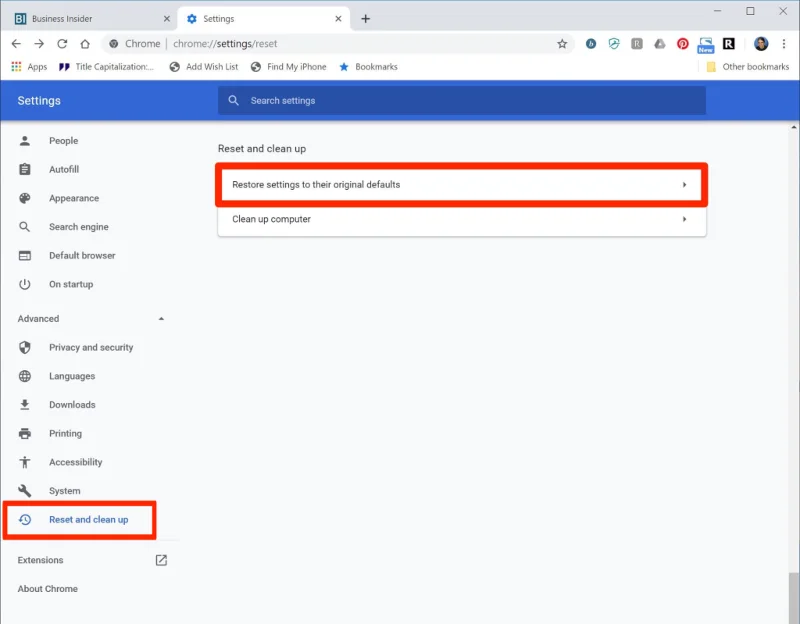Open the Find My iPhone bookmark
This screenshot has width=800, height=624.
tap(289, 67)
